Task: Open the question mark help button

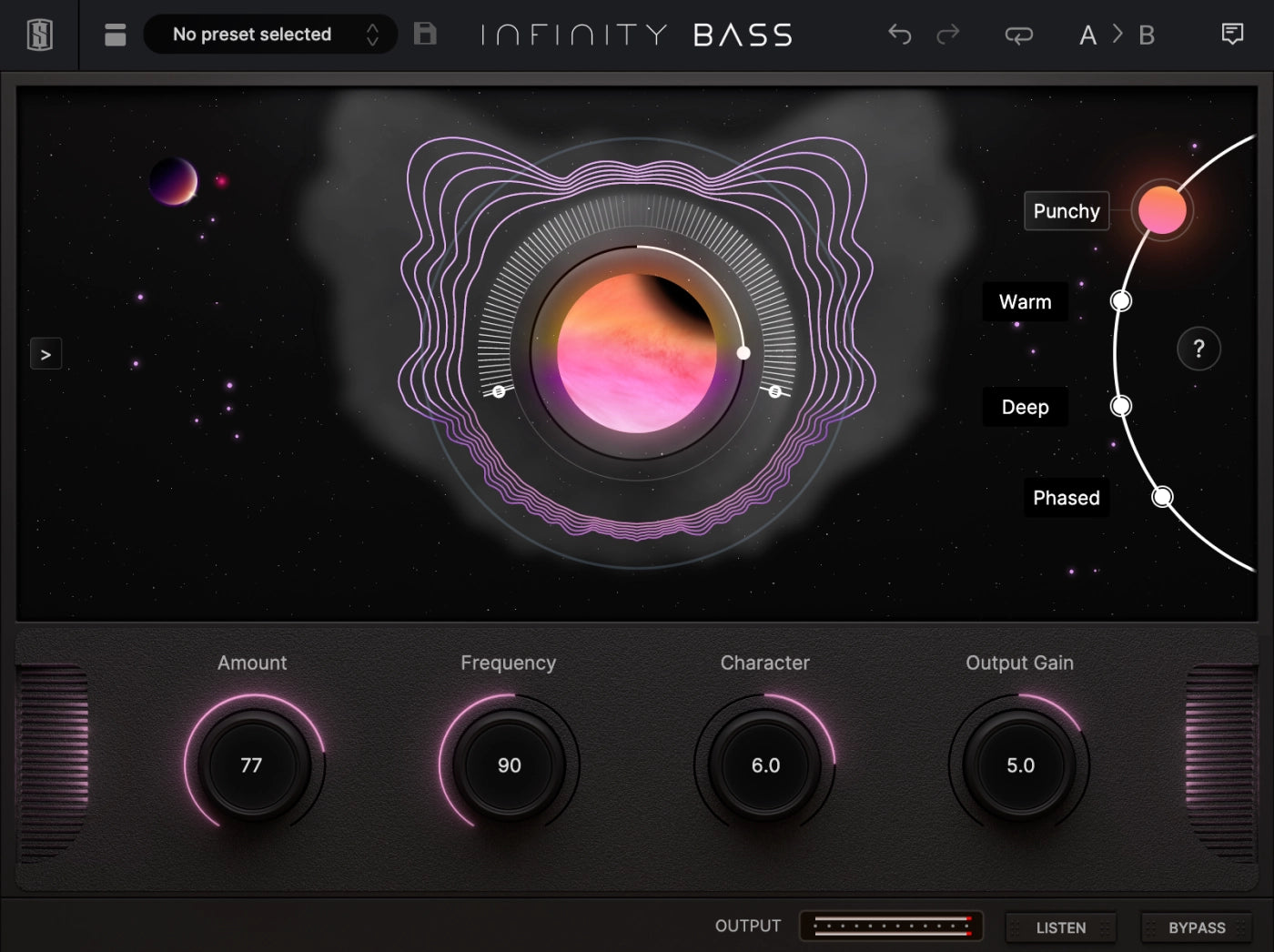Action: tap(1198, 349)
